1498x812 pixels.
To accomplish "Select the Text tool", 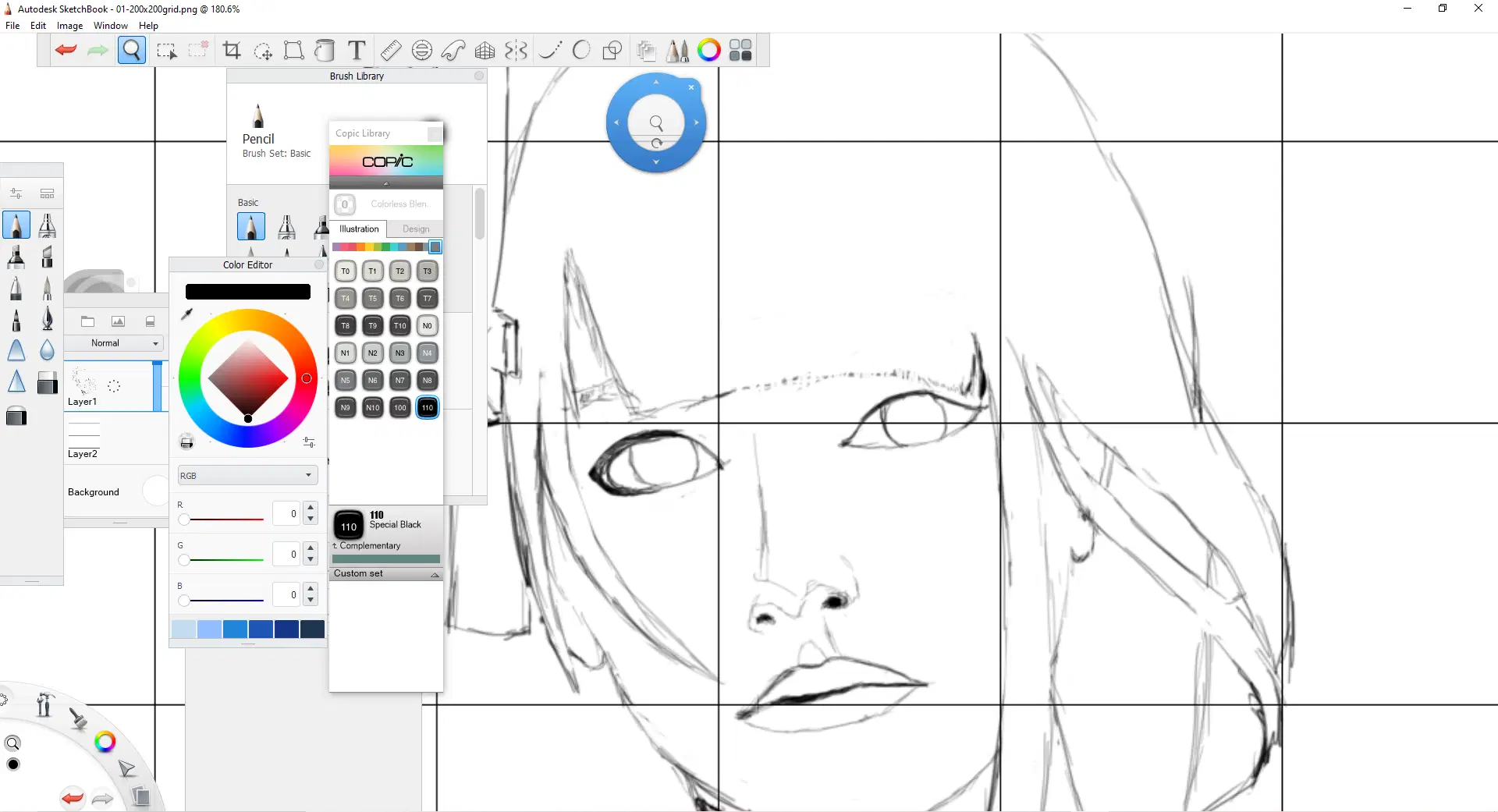I will pos(357,51).
